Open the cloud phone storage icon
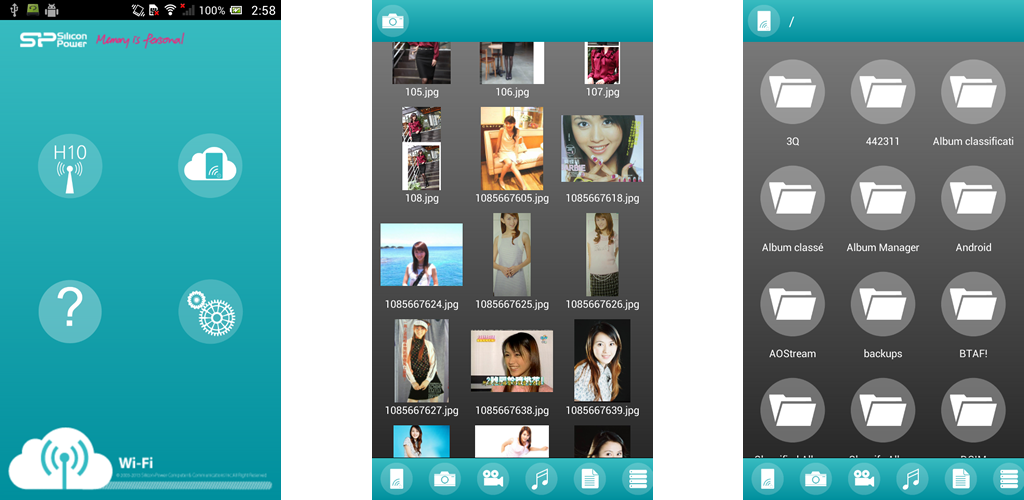The image size is (1024, 500). [210, 166]
